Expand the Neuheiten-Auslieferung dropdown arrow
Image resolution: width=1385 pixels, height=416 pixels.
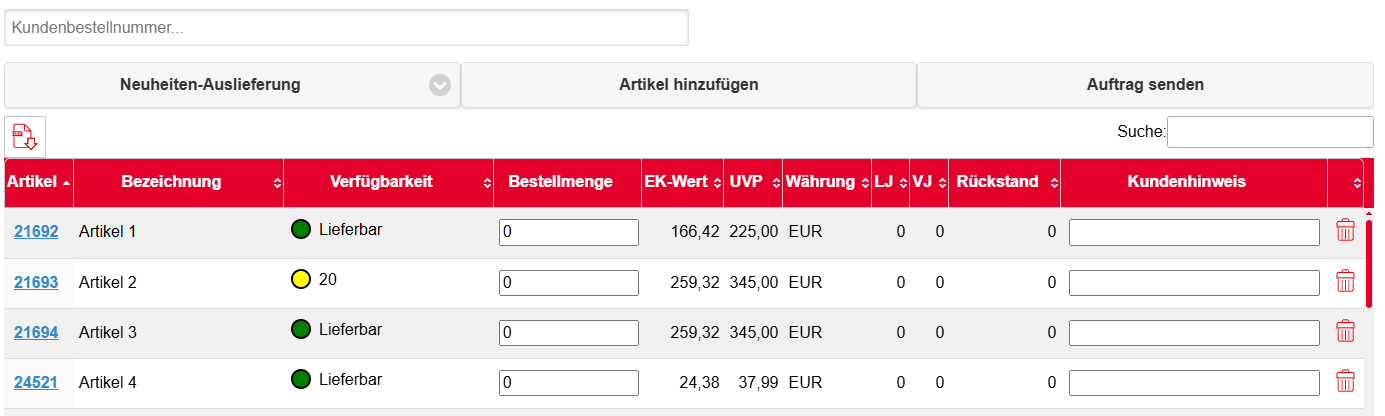[440, 85]
